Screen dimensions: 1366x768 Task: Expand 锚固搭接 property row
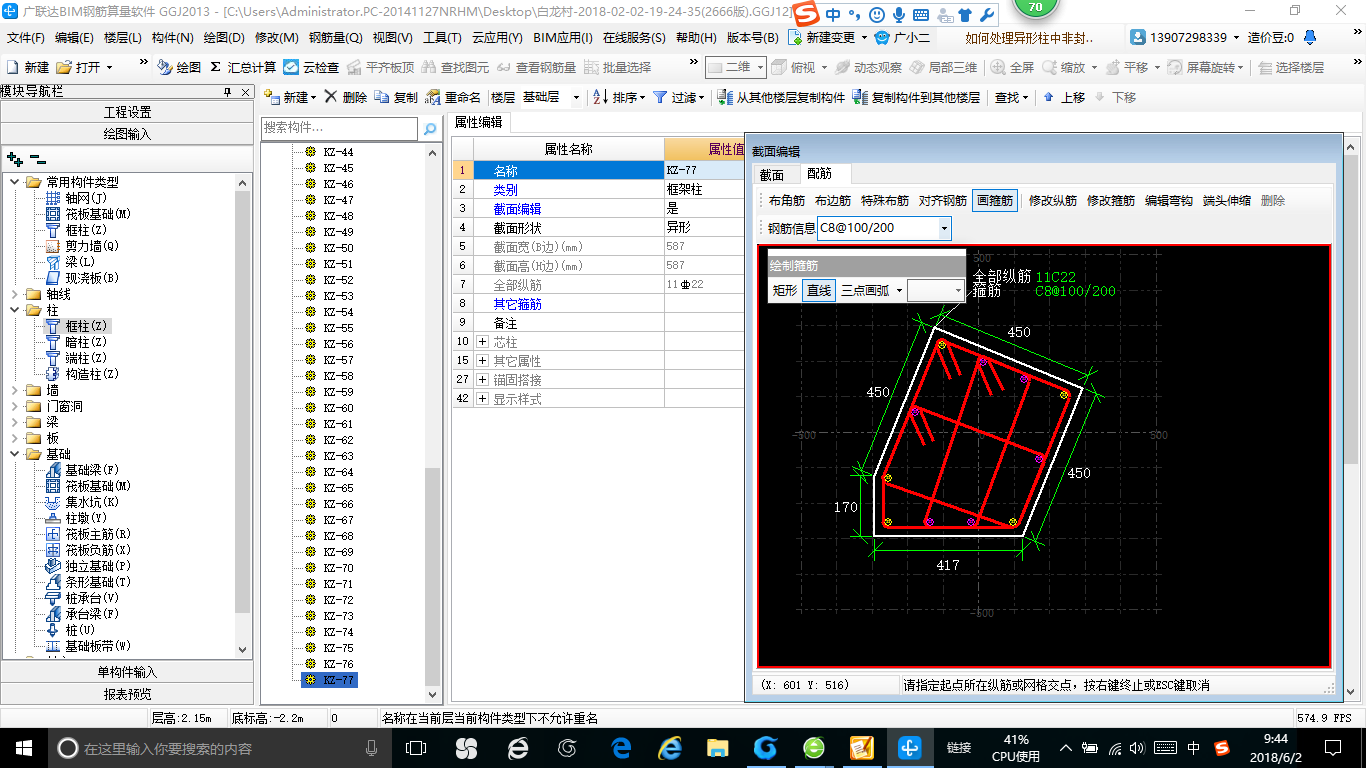click(483, 380)
